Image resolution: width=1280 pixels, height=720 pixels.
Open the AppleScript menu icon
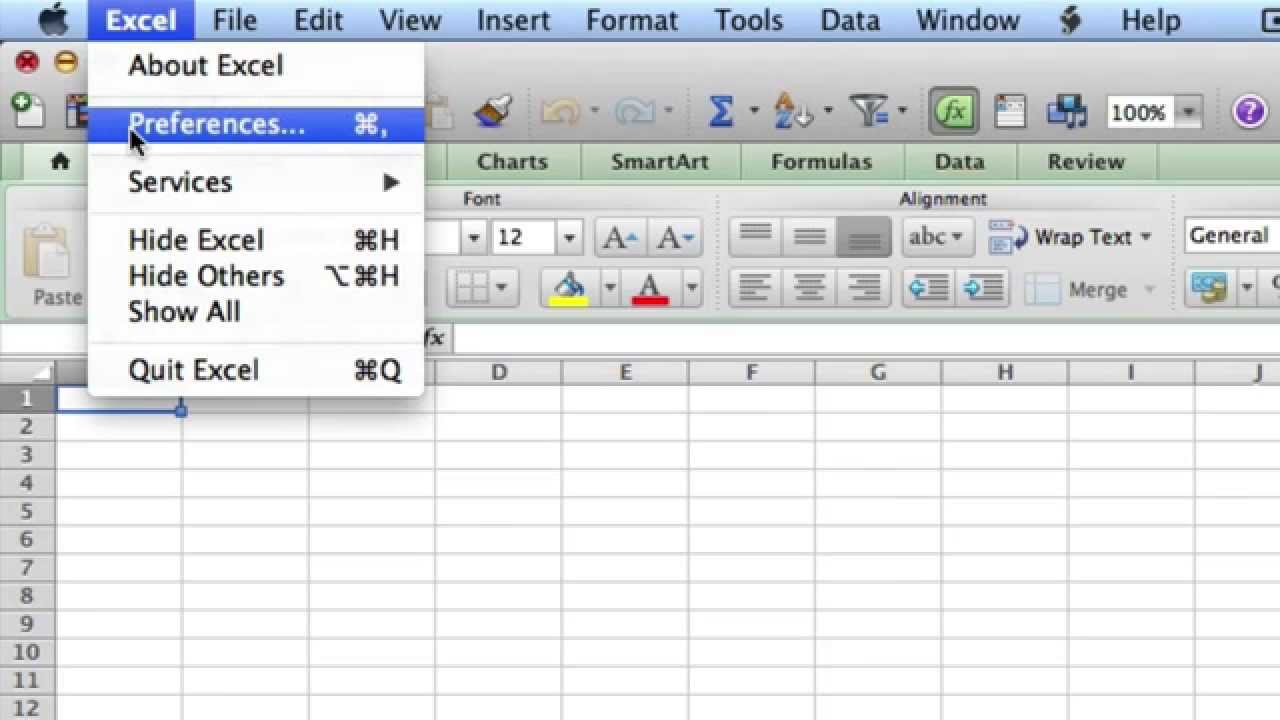(1070, 20)
